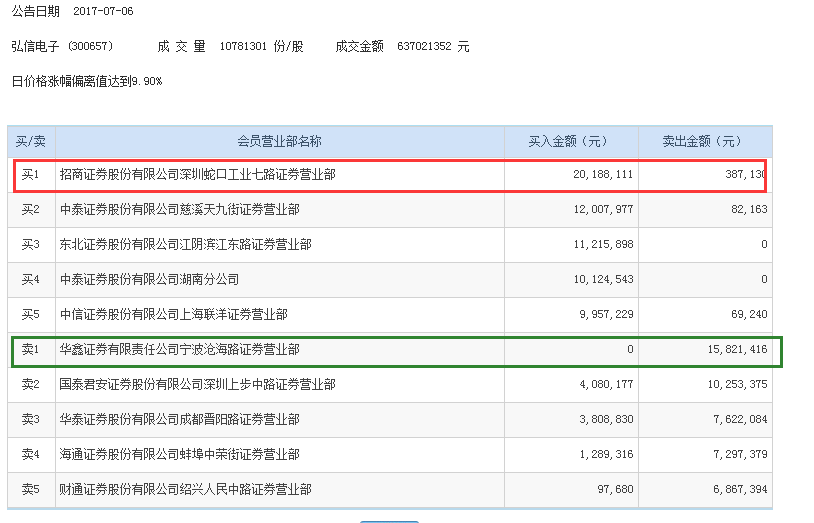This screenshot has height=523, width=814.
Task: Click the 买/卖 column header
Action: click(x=31, y=141)
